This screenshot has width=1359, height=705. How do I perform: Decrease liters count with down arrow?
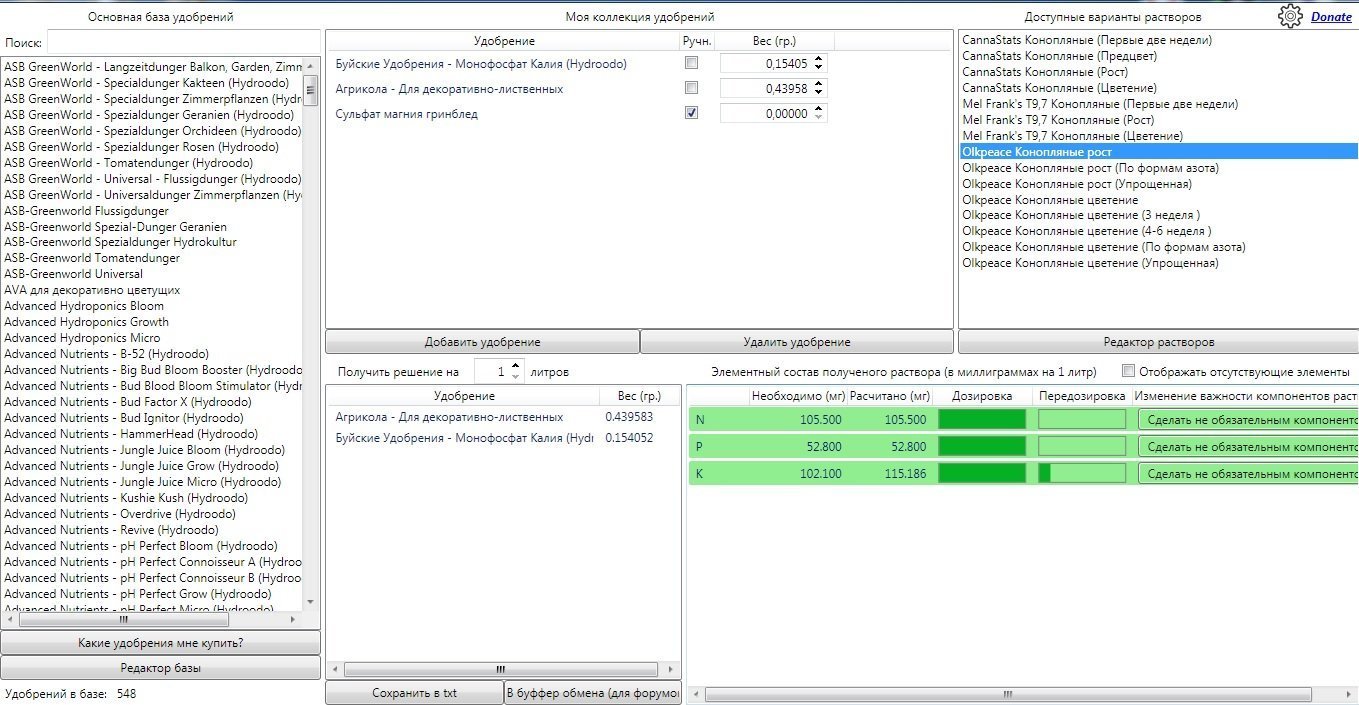pyautogui.click(x=515, y=377)
